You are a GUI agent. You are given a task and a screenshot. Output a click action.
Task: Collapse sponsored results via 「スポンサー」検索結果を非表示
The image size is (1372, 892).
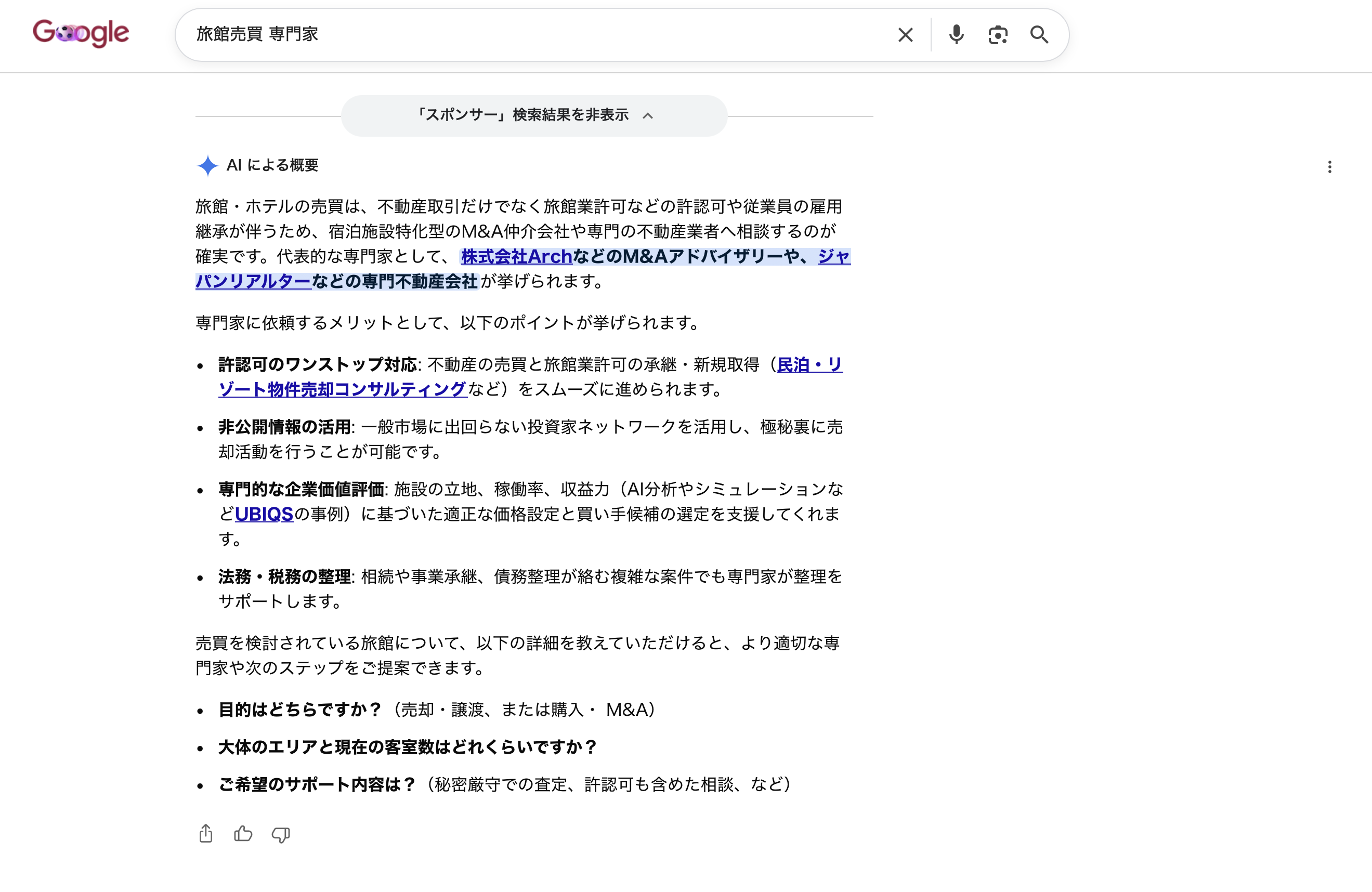[534, 115]
